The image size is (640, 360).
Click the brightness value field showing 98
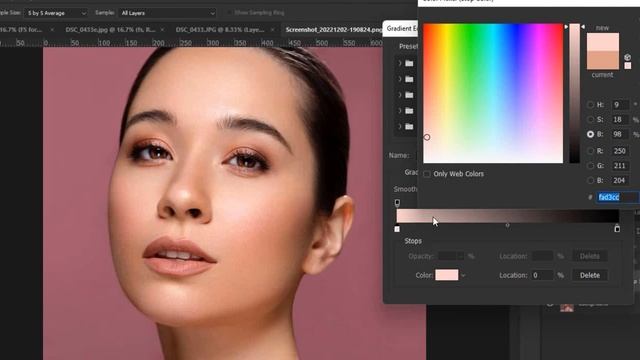[620, 134]
